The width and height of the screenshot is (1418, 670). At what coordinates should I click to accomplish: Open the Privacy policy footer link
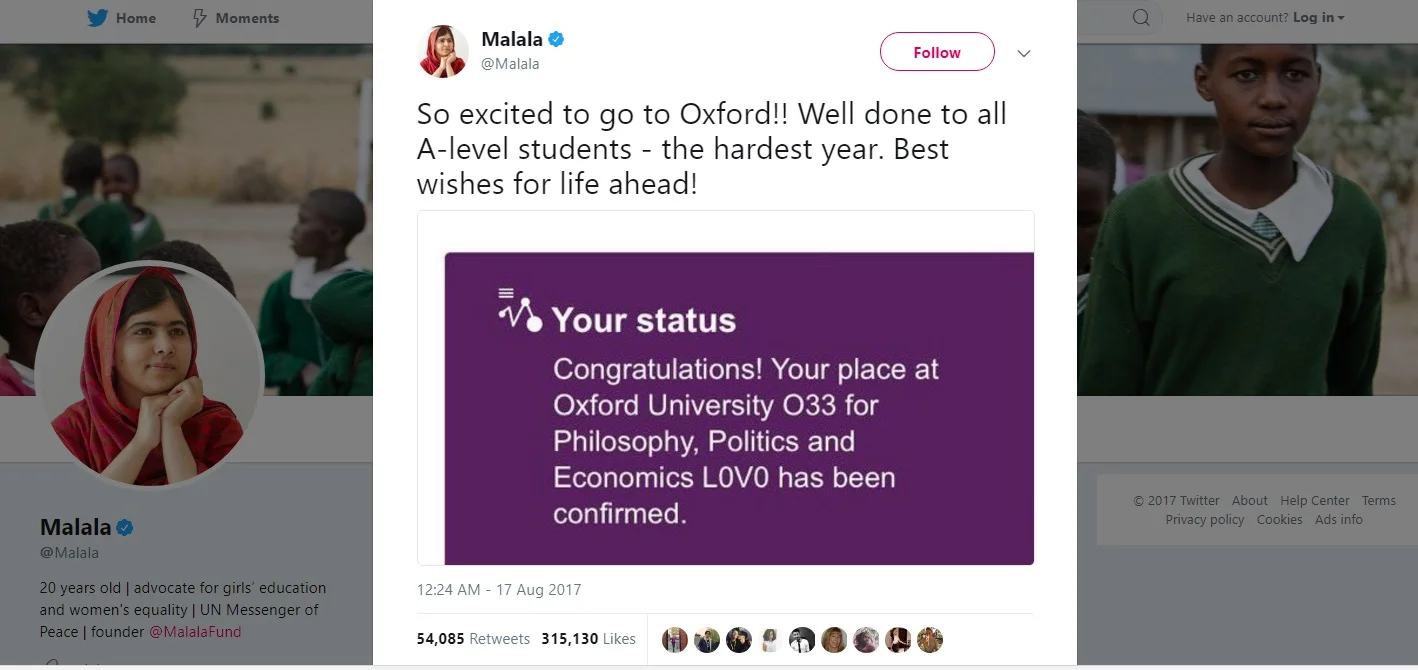tap(1204, 520)
